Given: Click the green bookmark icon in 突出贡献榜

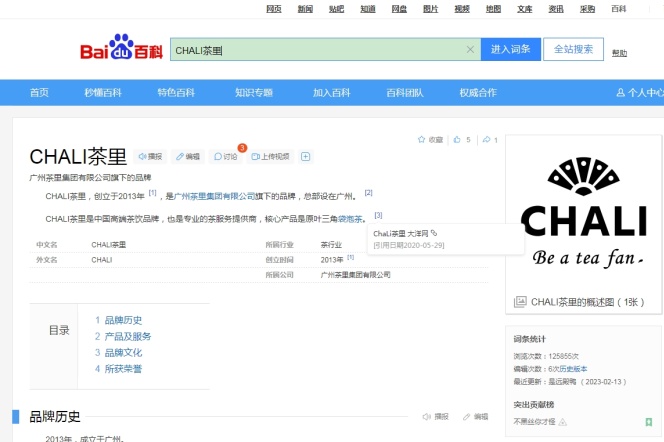Looking at the screenshot, I should coord(648,422).
